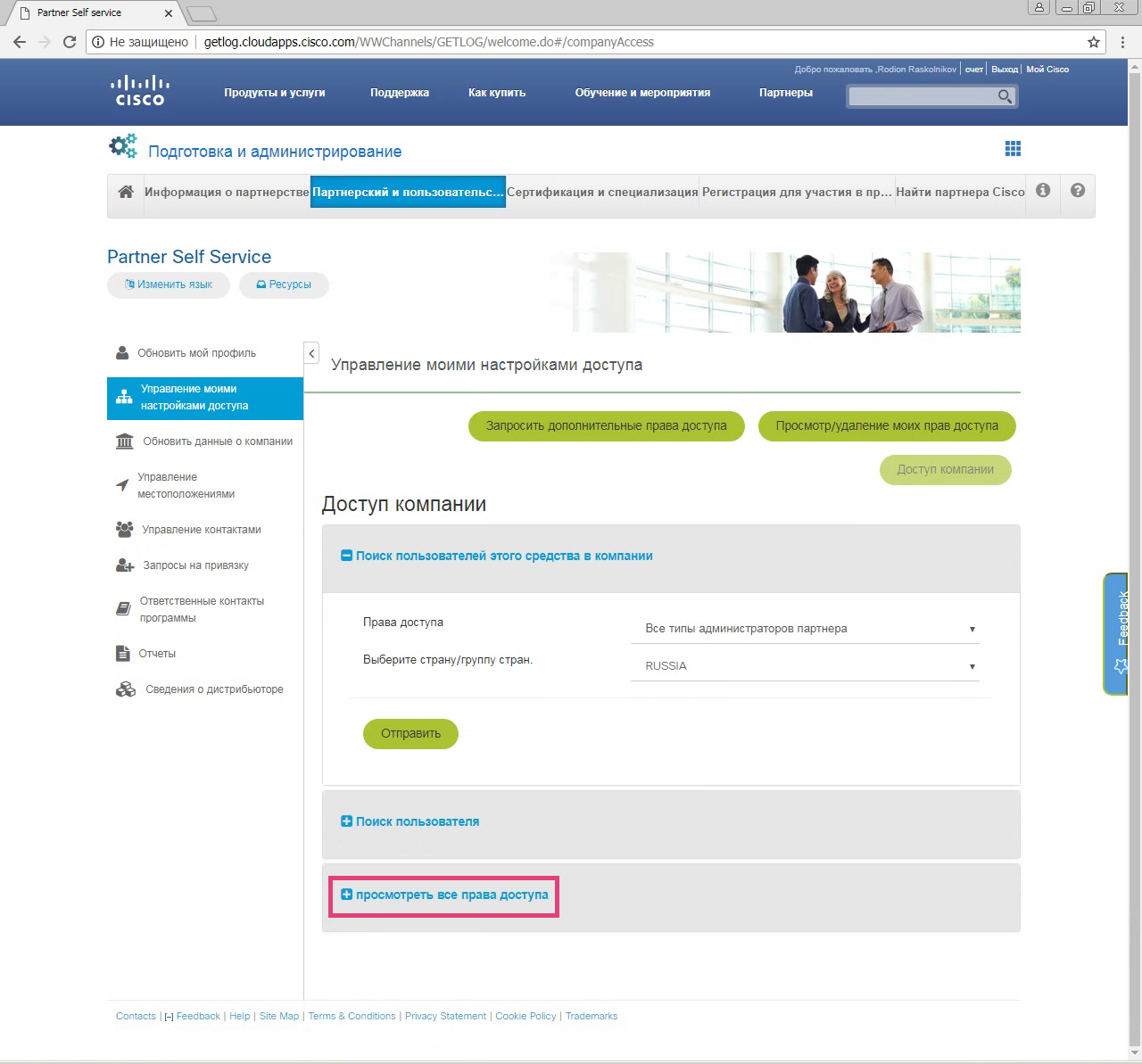Click book icon beside Ответственные контакты программы
This screenshot has height=1064, width=1142.
(123, 609)
